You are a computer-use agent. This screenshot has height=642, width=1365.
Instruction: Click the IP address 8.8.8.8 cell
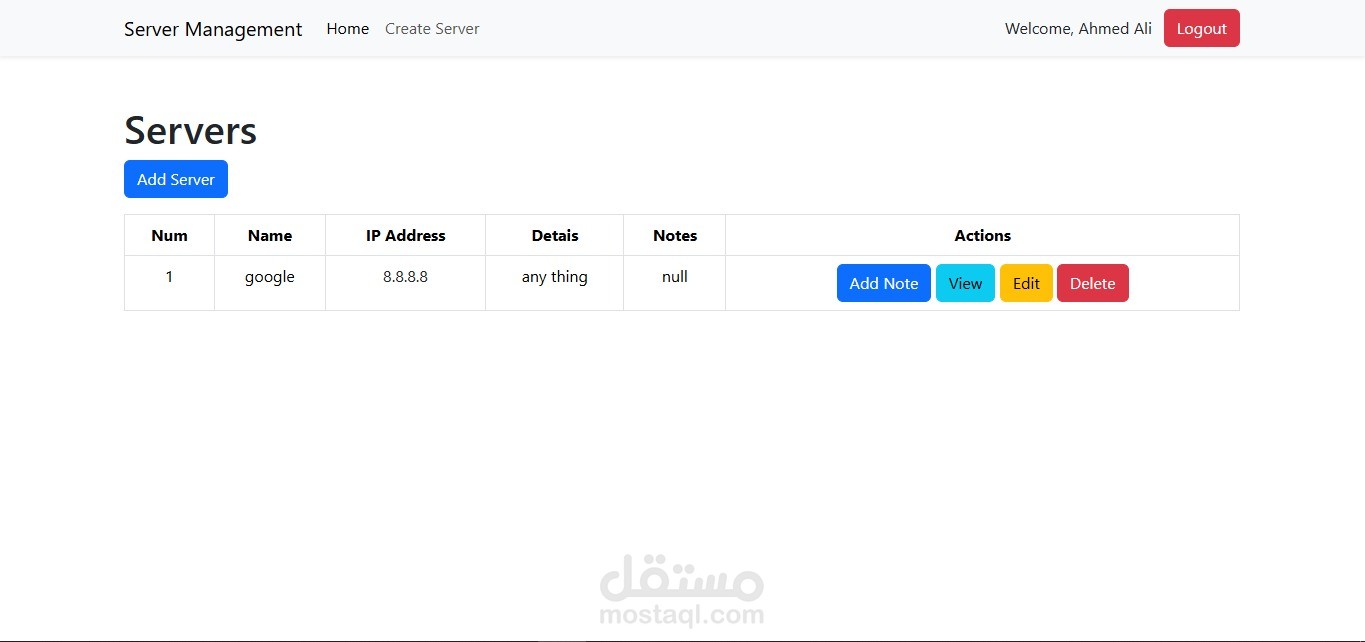[x=405, y=277]
